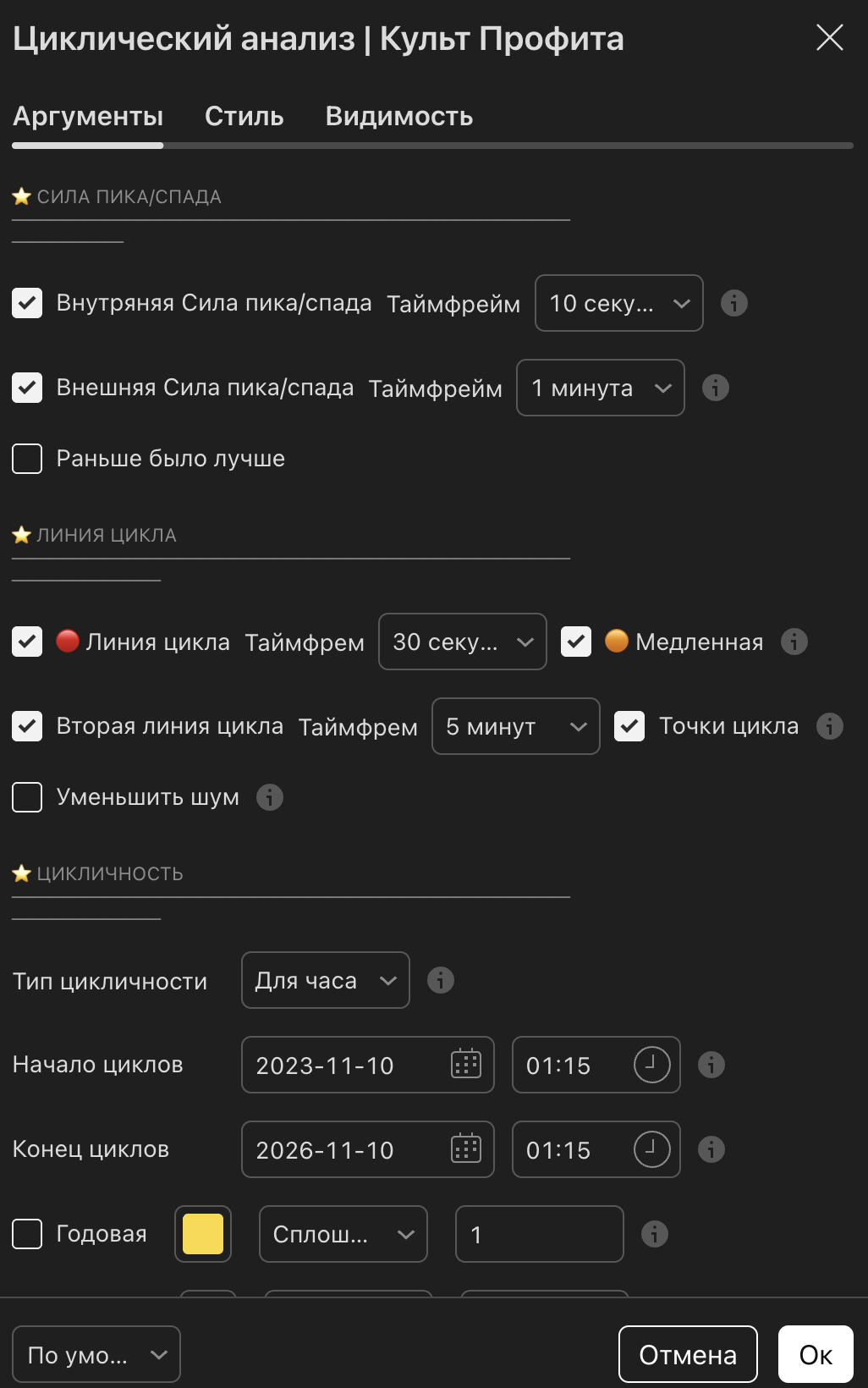Uncheck the Точки цикла checkbox
This screenshot has width=868, height=1388.
click(x=629, y=726)
